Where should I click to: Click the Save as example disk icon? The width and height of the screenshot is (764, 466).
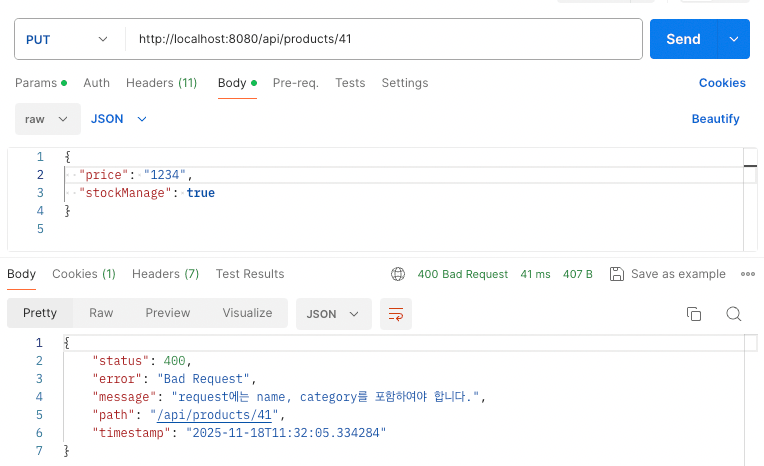click(x=617, y=274)
